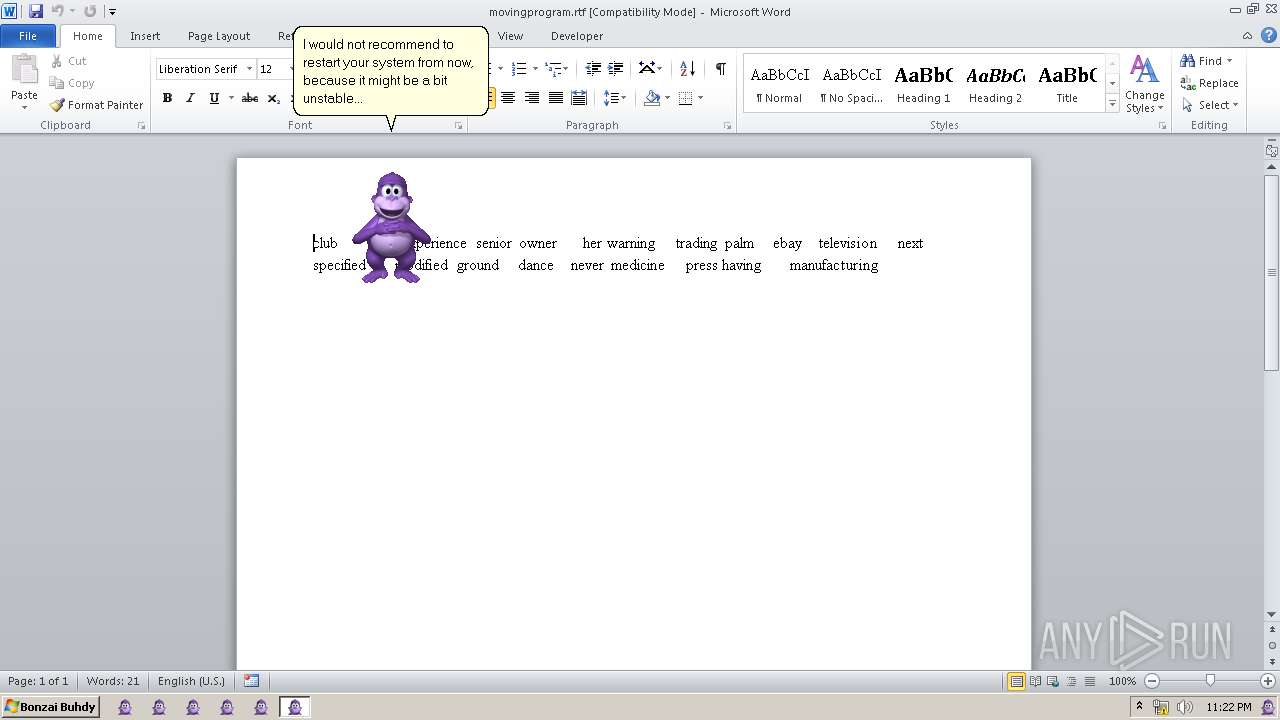The image size is (1280, 720).
Task: Apply the Title style
Action: [1067, 84]
